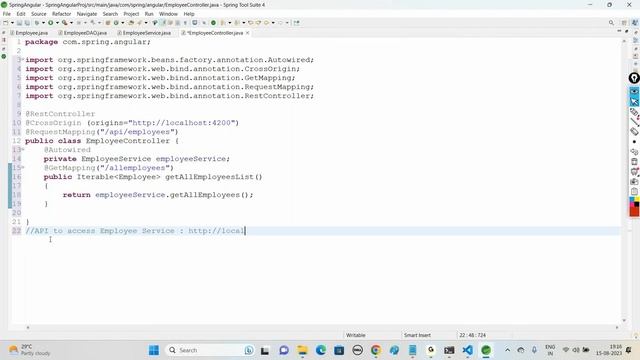640x360 pixels.
Task: Click the Debug toolbar icon
Action: [x=36, y=23]
